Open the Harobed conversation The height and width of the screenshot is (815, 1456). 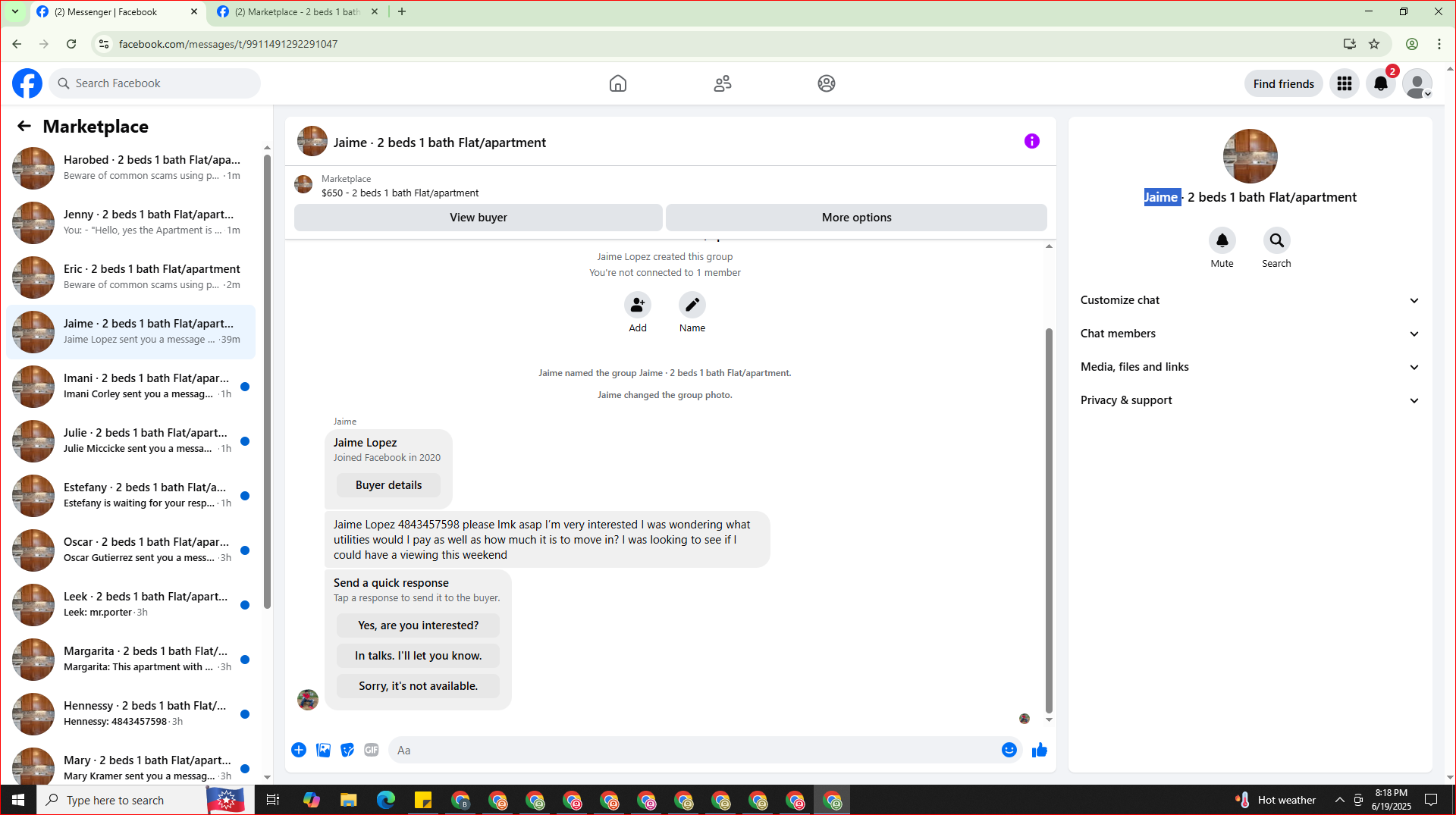(131, 168)
